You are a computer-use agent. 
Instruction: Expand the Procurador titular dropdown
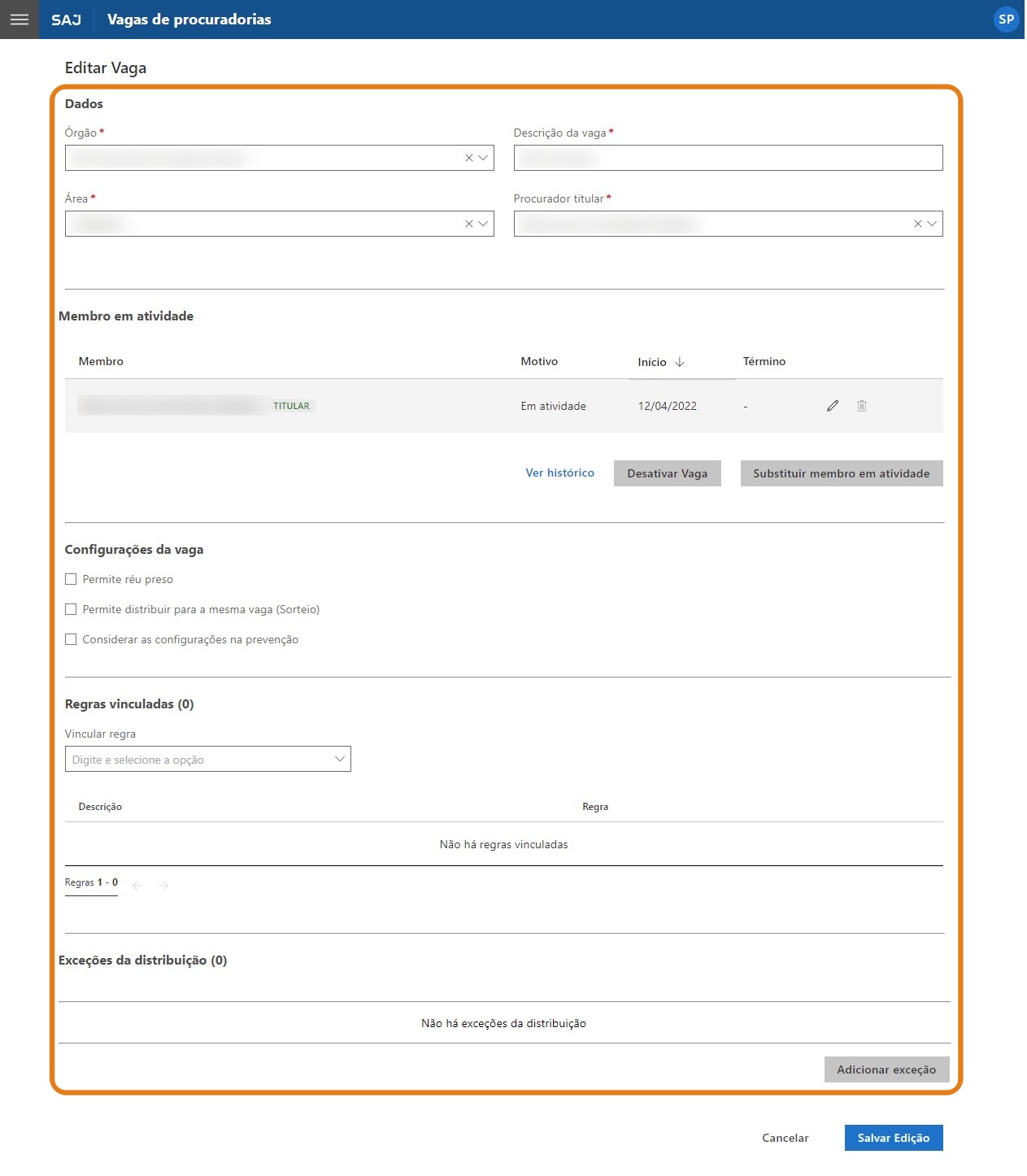click(x=932, y=224)
